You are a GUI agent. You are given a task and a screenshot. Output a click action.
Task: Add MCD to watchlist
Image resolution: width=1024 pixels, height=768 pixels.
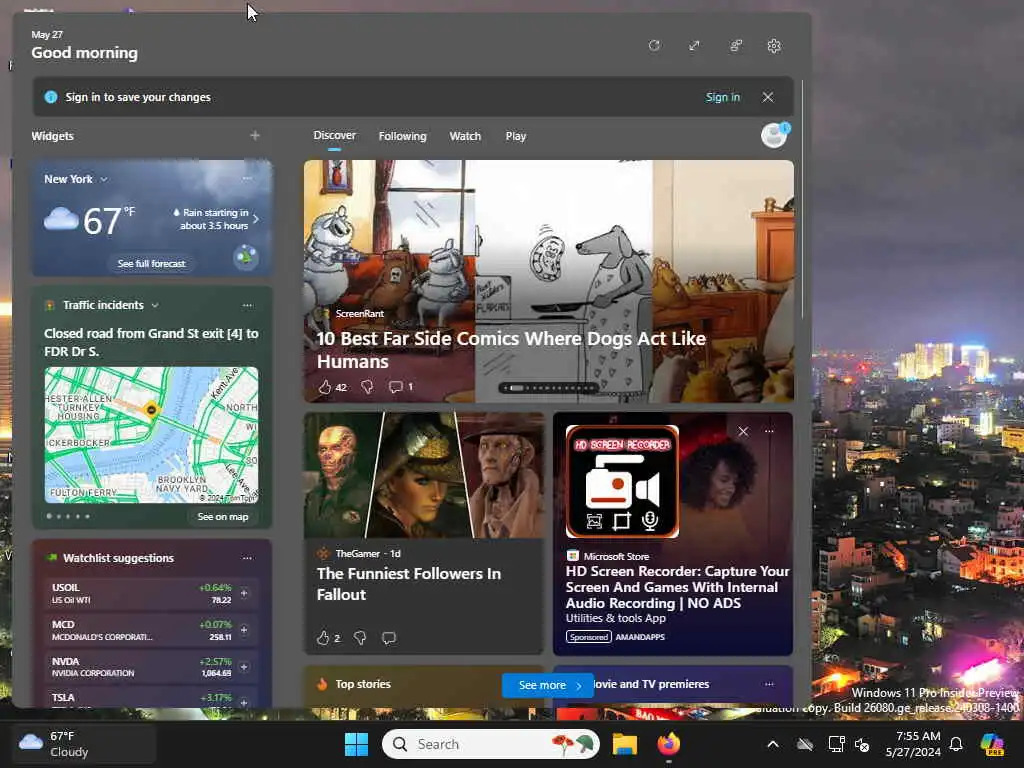pos(244,630)
